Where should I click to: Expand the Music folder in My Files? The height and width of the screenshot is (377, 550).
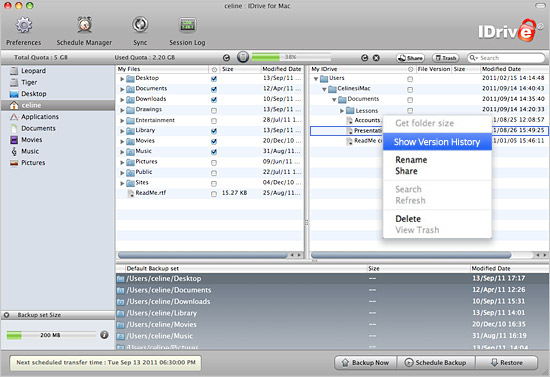pos(122,152)
